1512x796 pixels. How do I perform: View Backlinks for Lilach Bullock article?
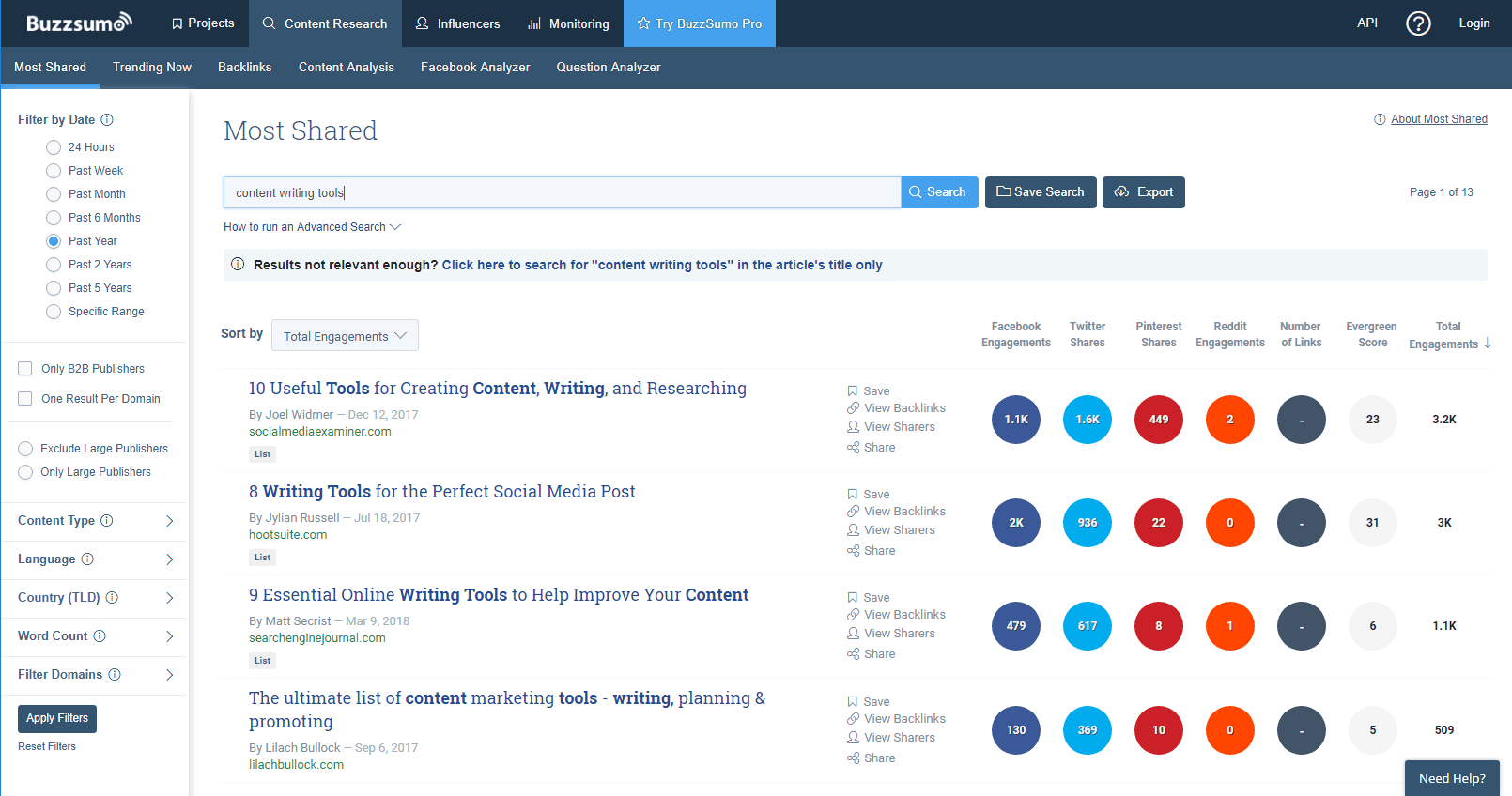[896, 718]
